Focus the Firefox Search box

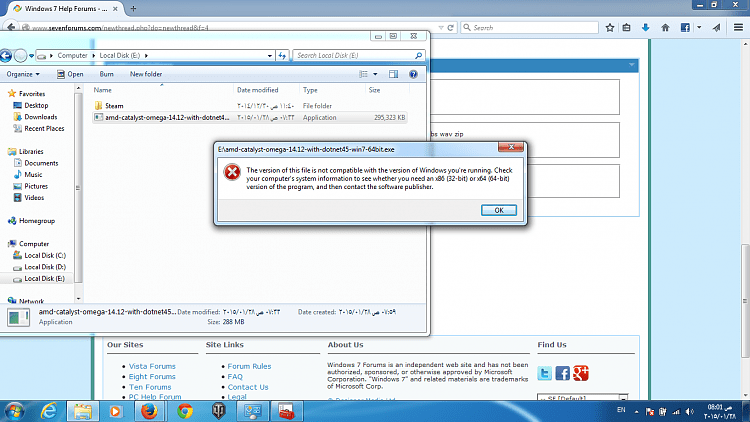[x=530, y=28]
